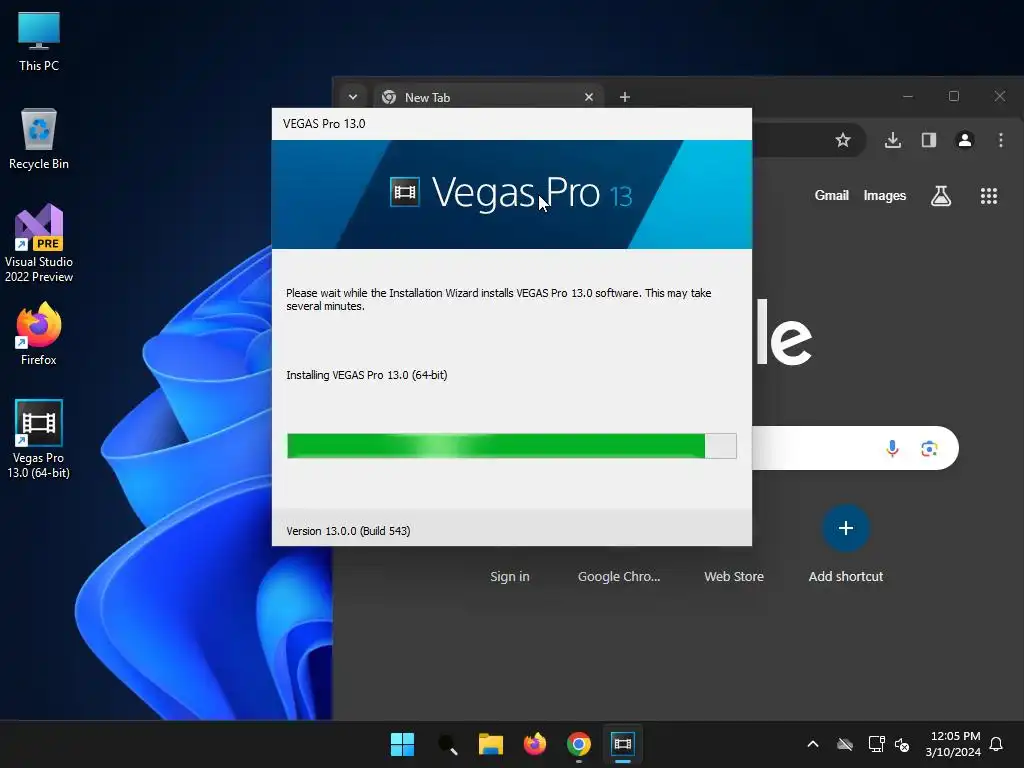The height and width of the screenshot is (768, 1024).
Task: Click the Vegas Pro film logo in installer banner
Action: point(405,192)
